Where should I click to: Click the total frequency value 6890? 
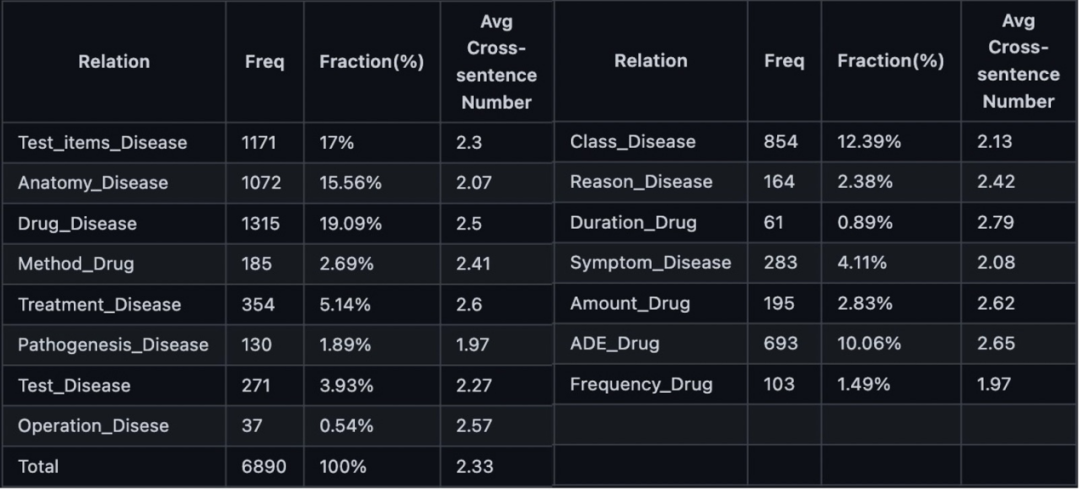point(261,467)
